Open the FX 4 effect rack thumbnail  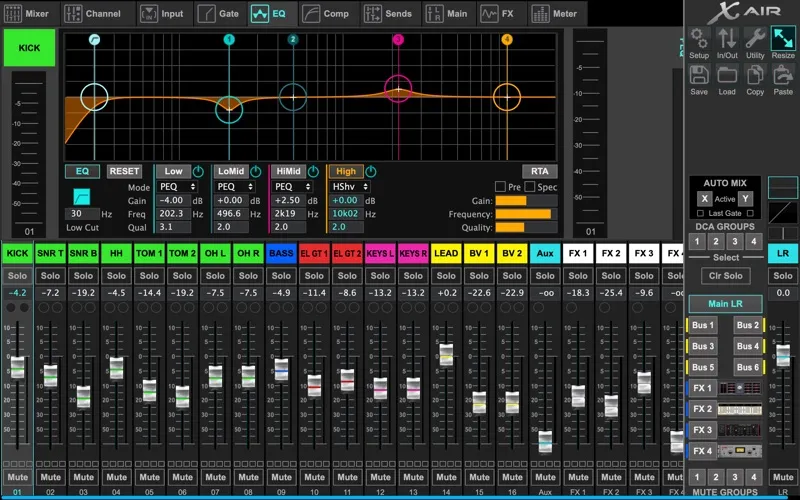point(740,451)
